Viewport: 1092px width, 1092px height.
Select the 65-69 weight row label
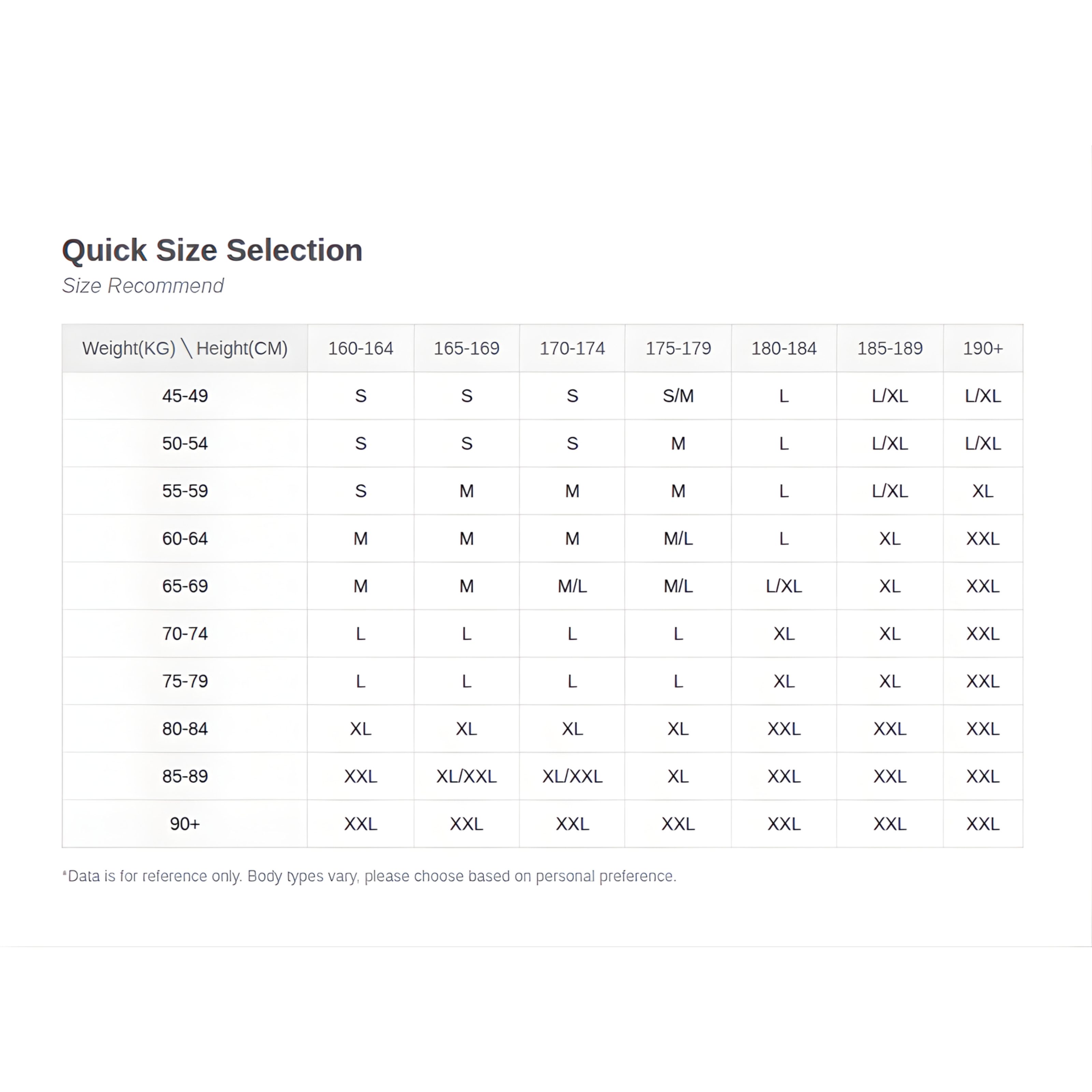coord(185,586)
